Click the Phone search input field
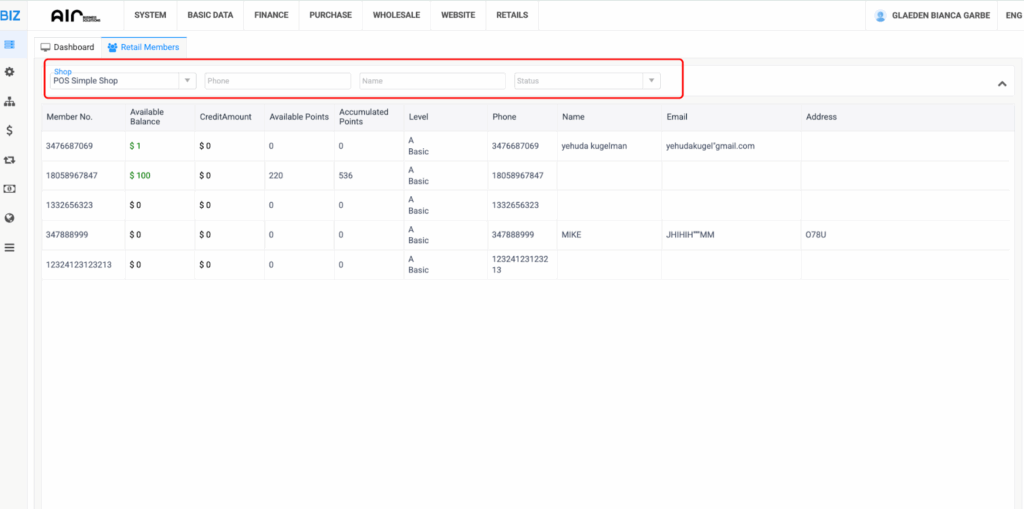Viewport: 1024px width, 509px height. [x=277, y=81]
